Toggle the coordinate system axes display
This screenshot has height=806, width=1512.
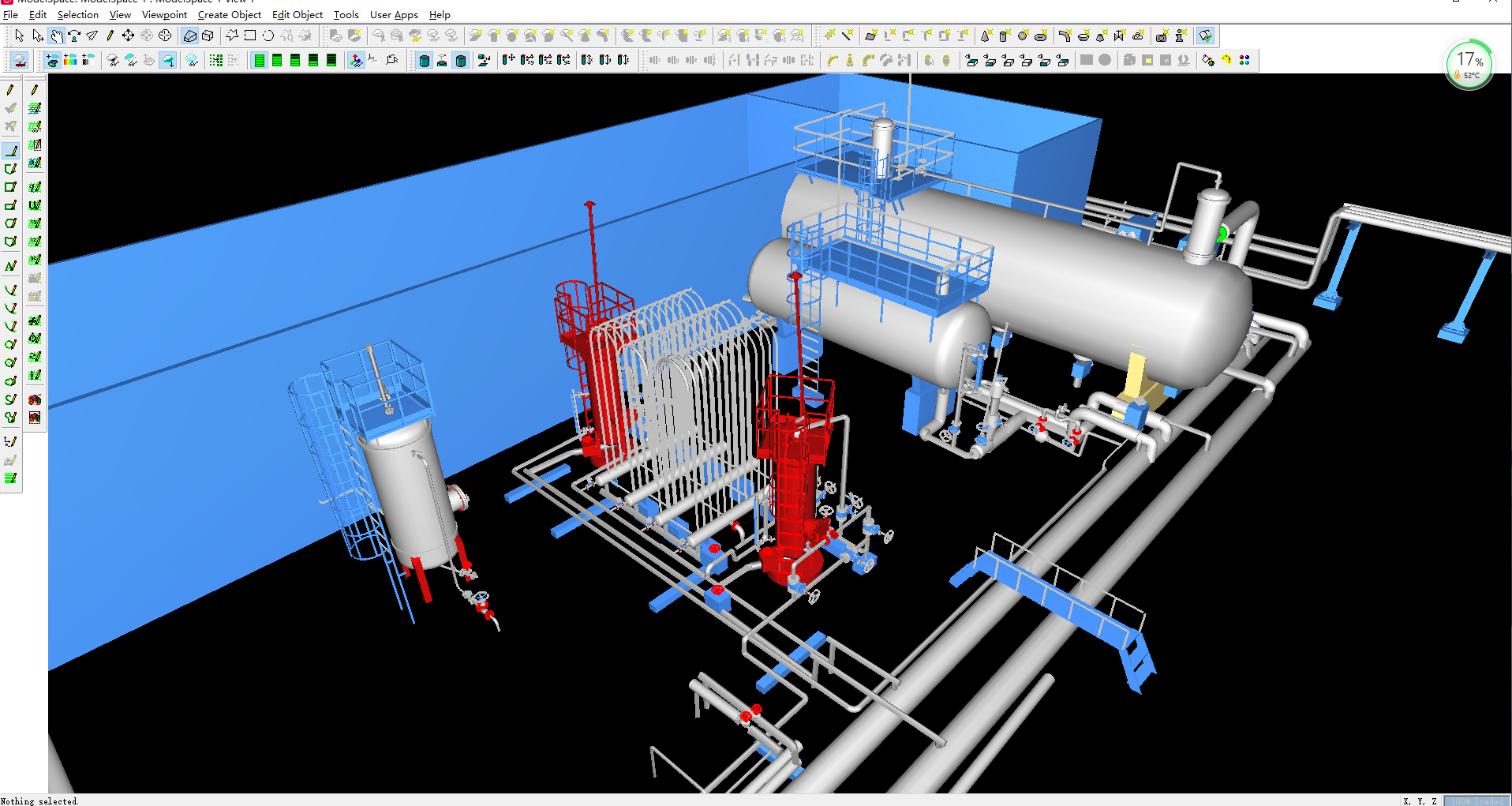pos(356,60)
